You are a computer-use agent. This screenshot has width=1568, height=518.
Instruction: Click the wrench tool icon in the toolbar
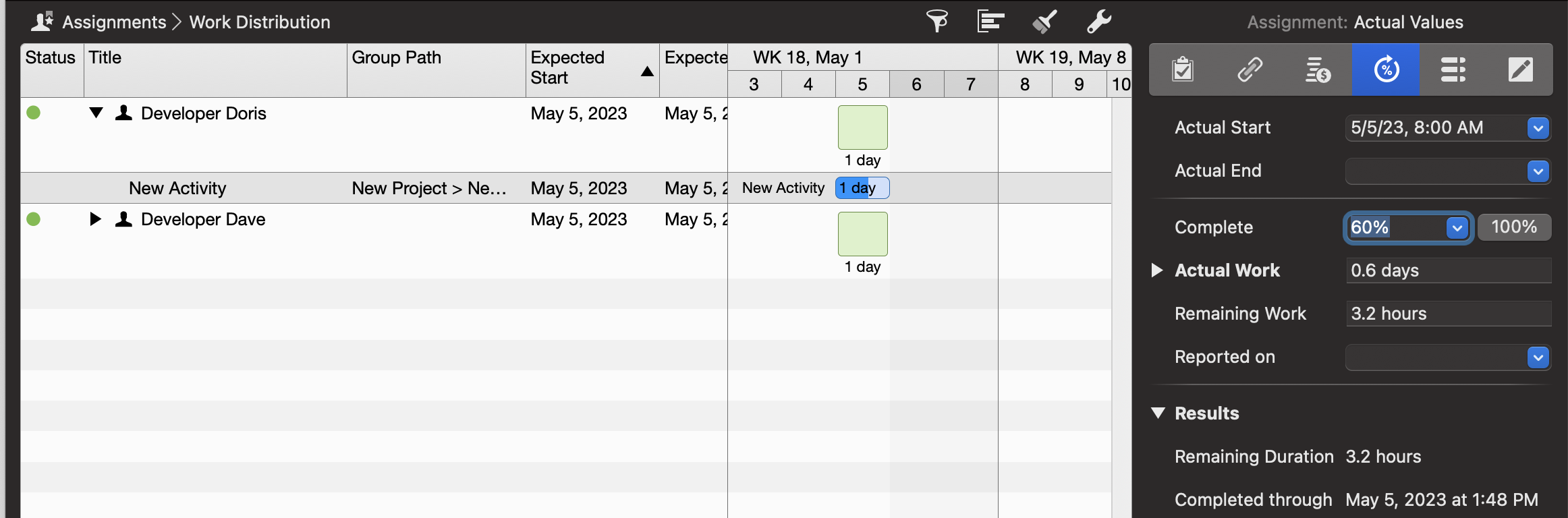tap(1098, 22)
